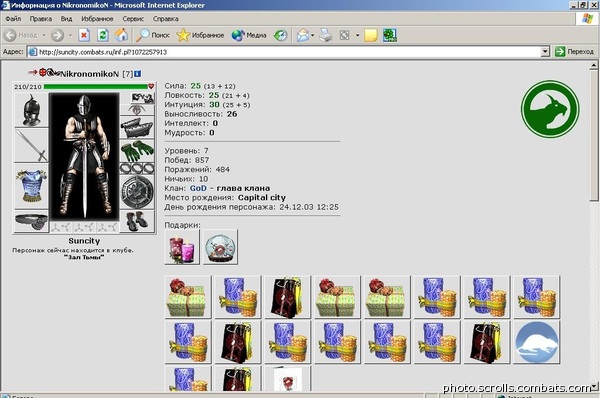Screen dimensions: 600x398
Task: Click the sword weapon slot
Action: click(31, 145)
